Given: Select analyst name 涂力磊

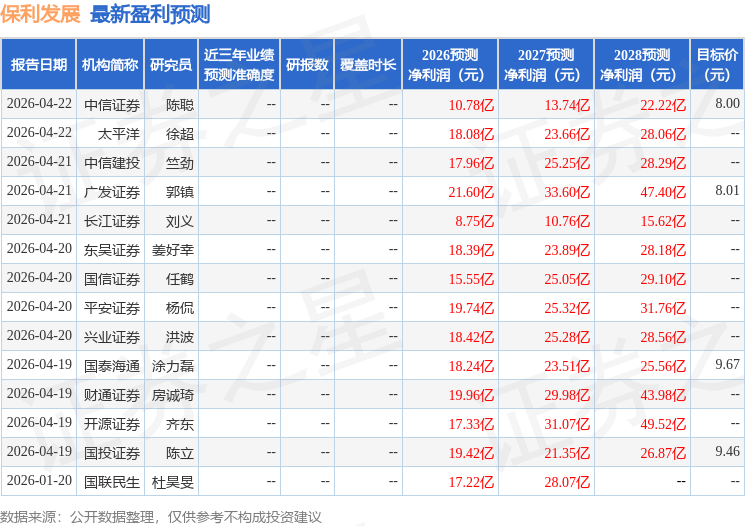Looking at the screenshot, I should 173,366.
